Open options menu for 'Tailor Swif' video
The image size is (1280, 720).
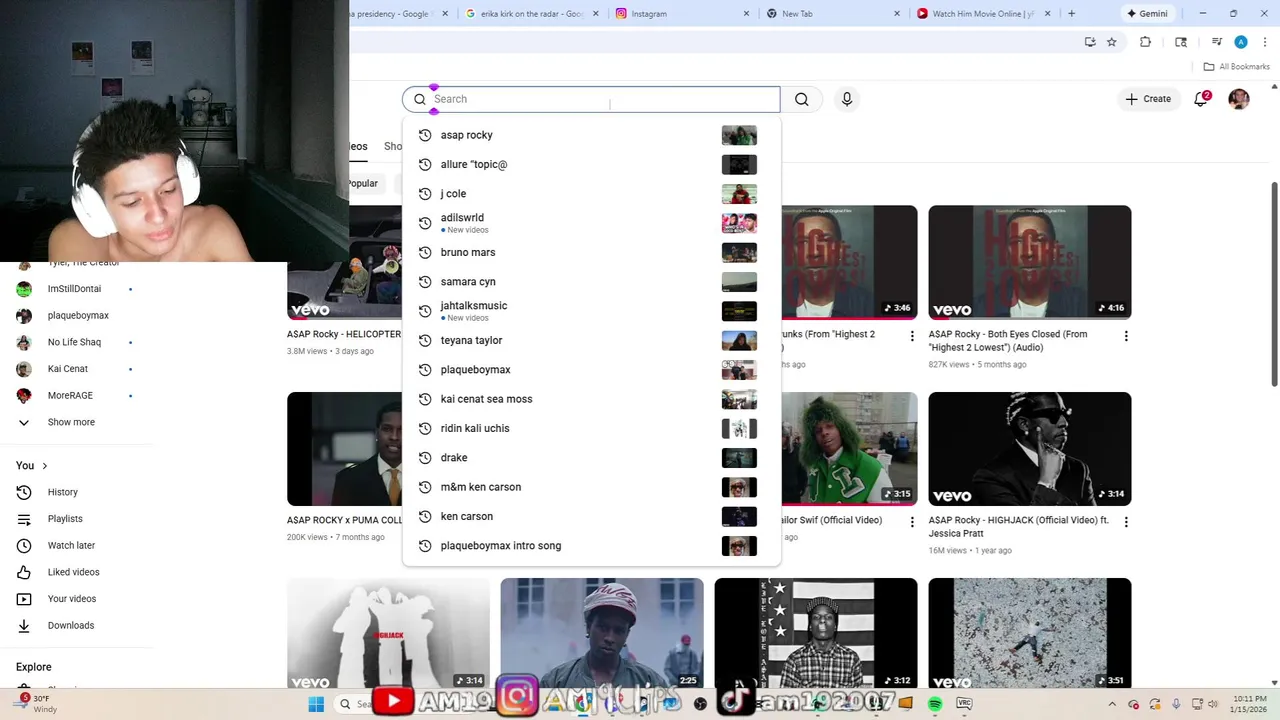click(912, 522)
